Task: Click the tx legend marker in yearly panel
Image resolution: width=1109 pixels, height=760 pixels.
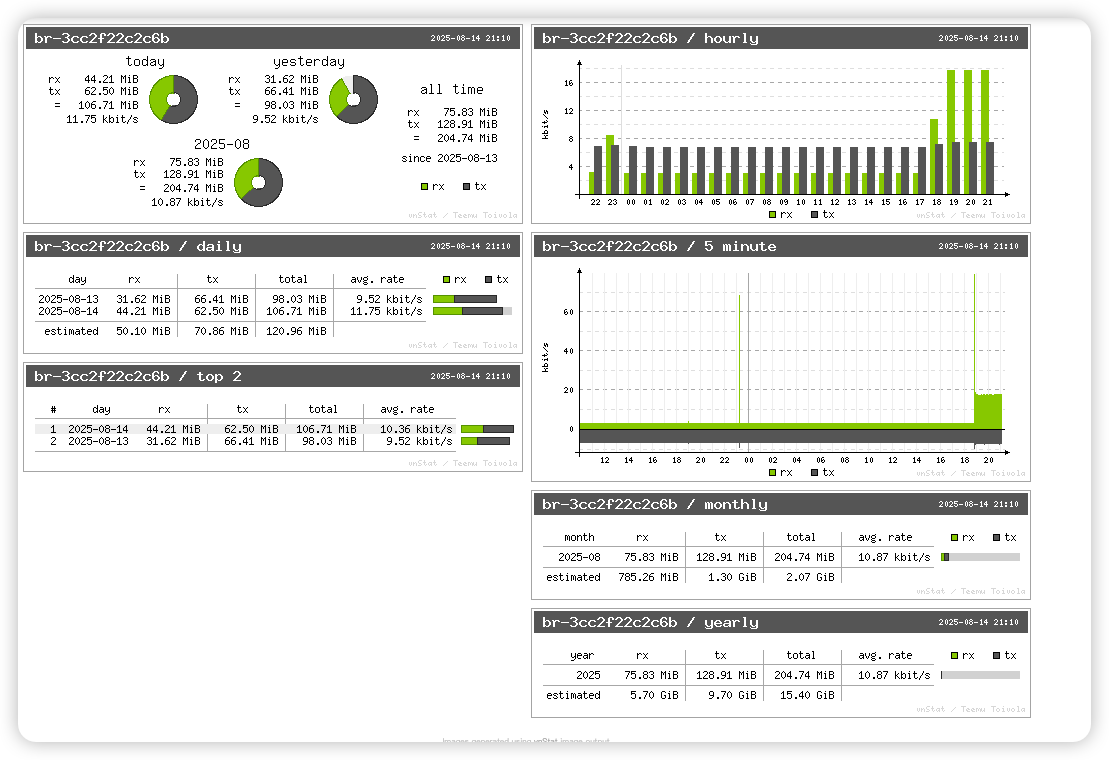Action: [x=996, y=656]
